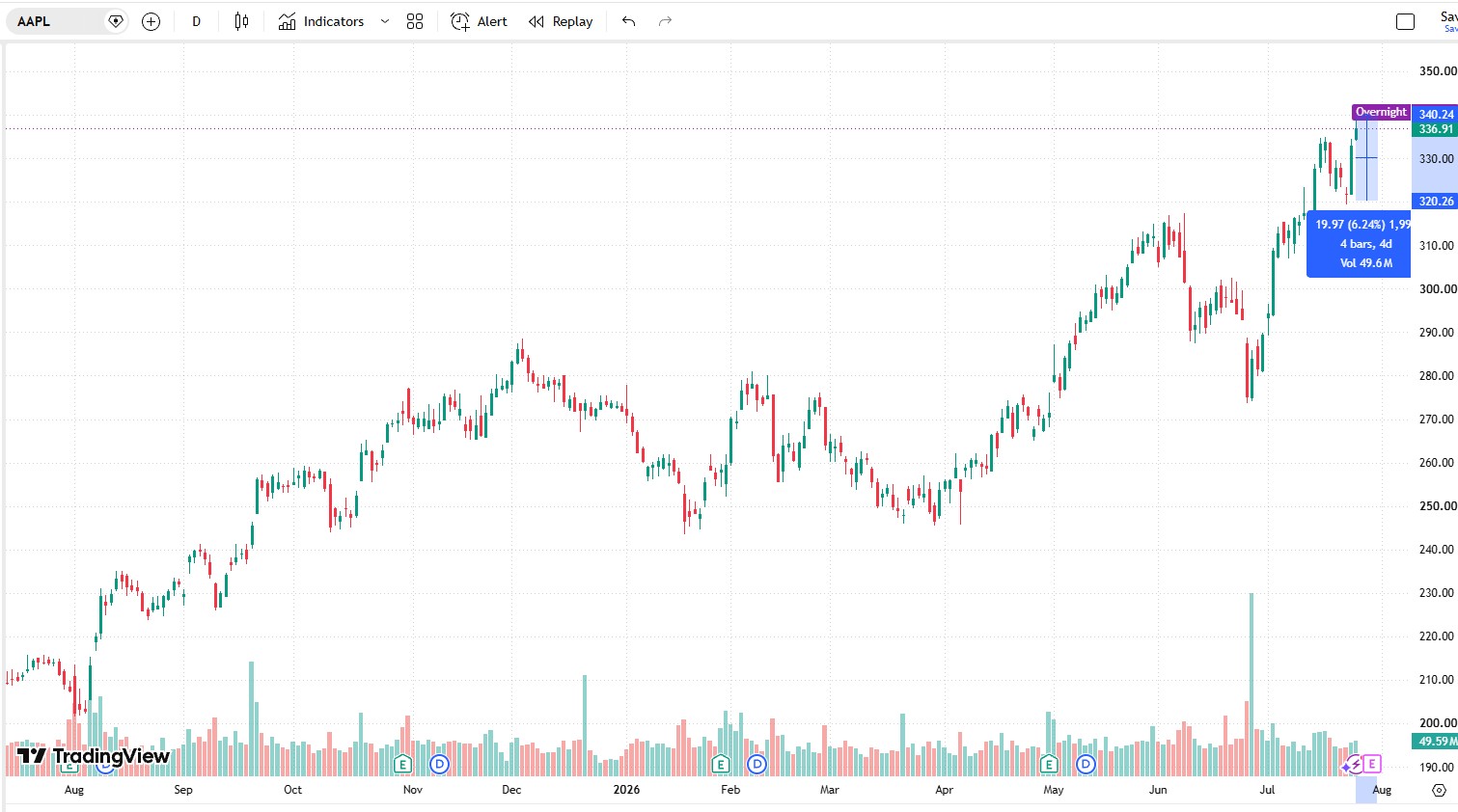Click the compare or add symbol plus icon
The height and width of the screenshot is (812, 1458).
tap(151, 21)
